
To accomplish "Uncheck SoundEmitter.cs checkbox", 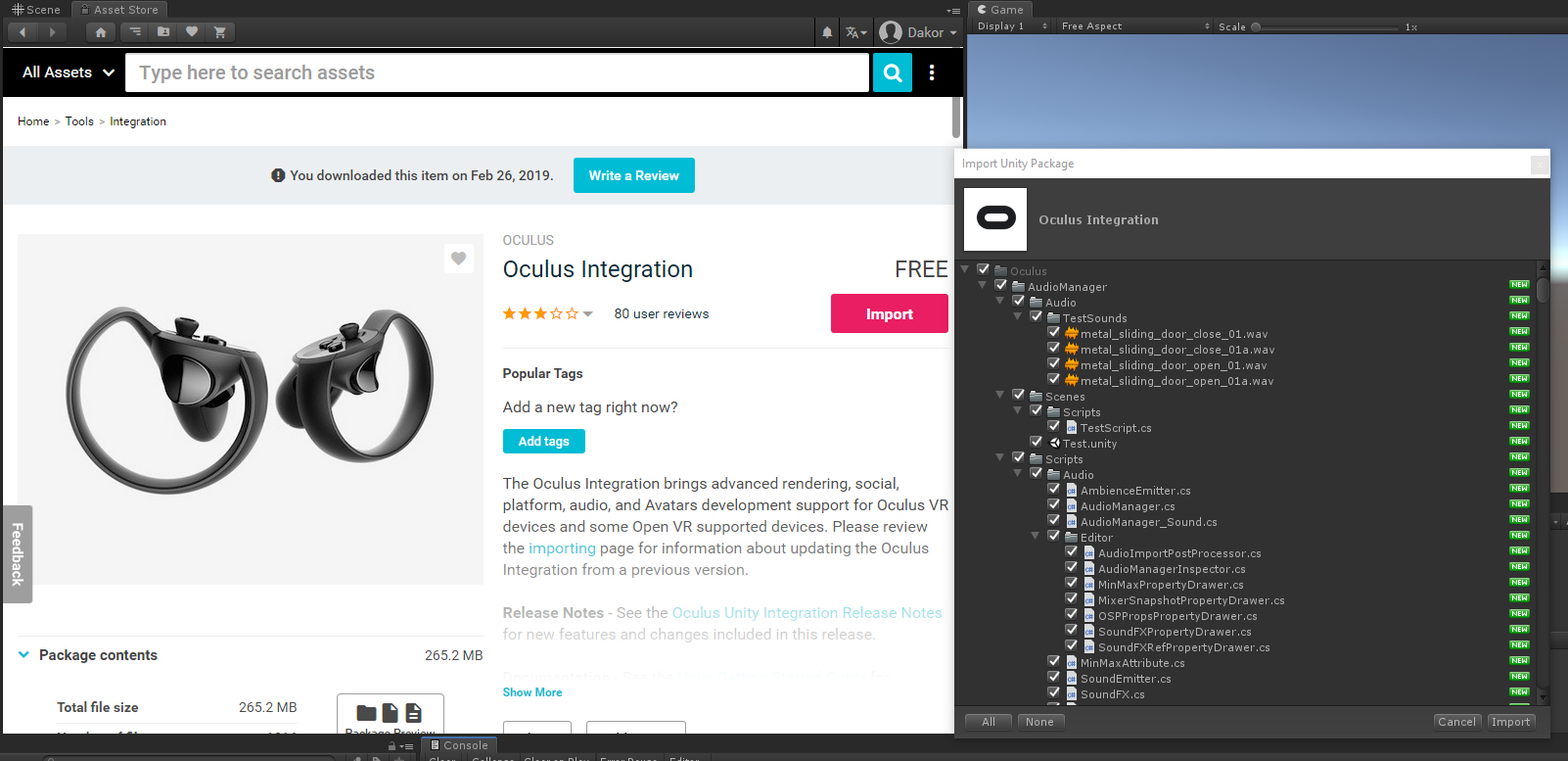I will tap(1053, 677).
